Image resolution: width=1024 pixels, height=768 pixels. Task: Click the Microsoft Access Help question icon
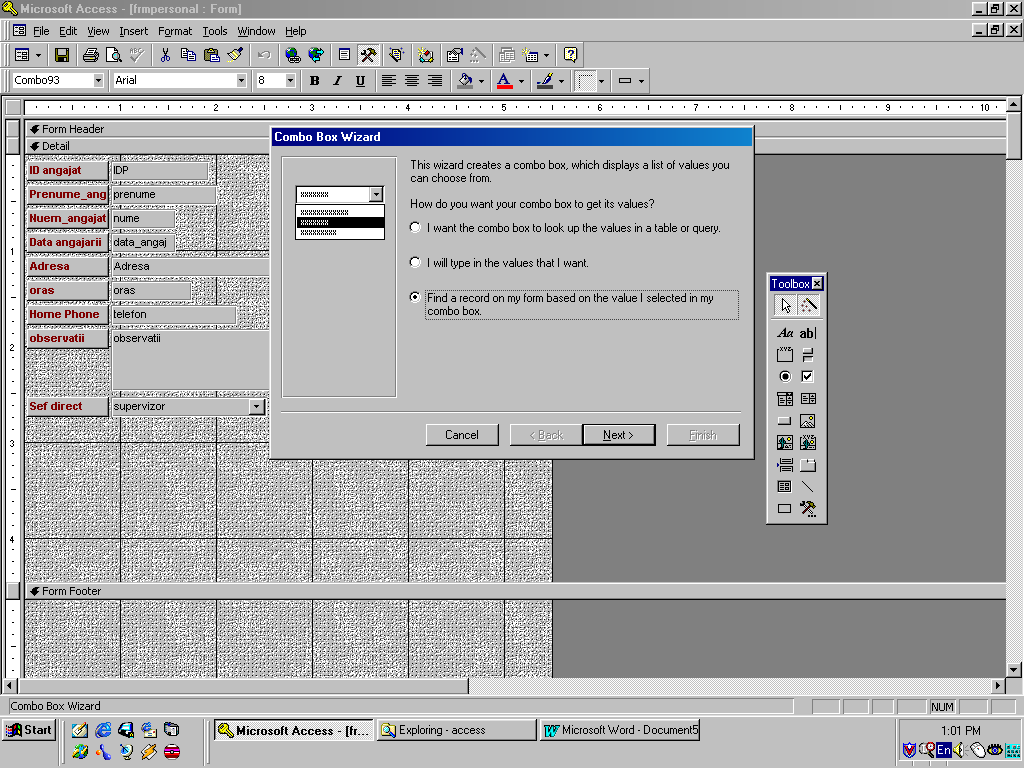coord(570,56)
